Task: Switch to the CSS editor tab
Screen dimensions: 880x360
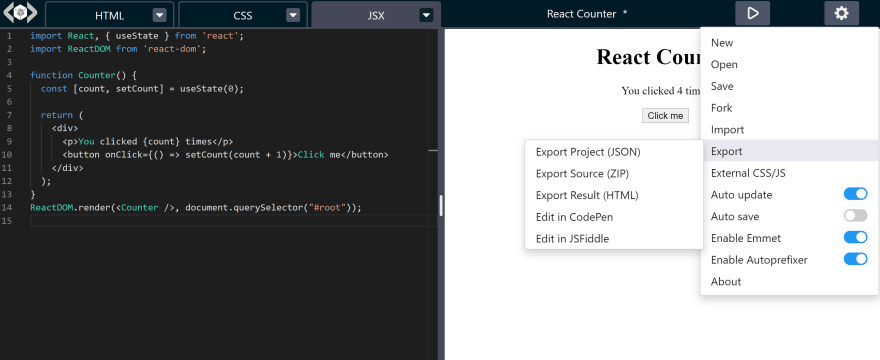Action: coord(243,15)
